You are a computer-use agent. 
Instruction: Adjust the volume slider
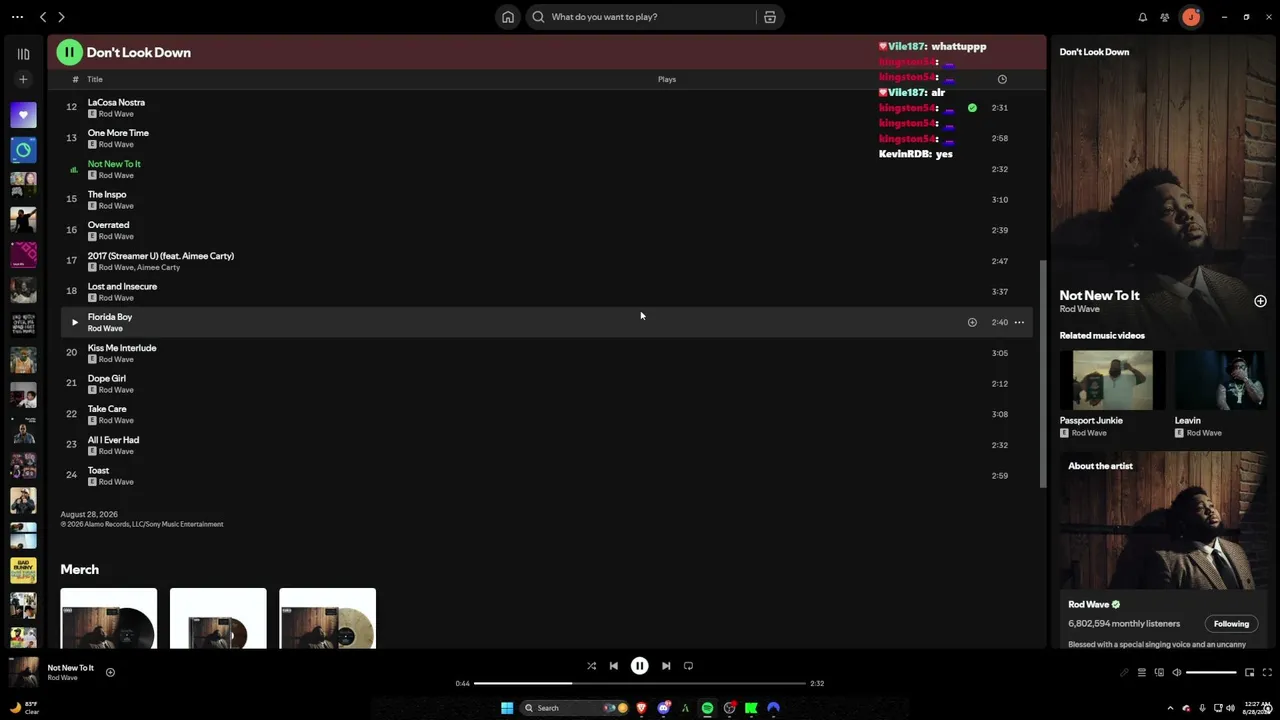tap(1211, 673)
